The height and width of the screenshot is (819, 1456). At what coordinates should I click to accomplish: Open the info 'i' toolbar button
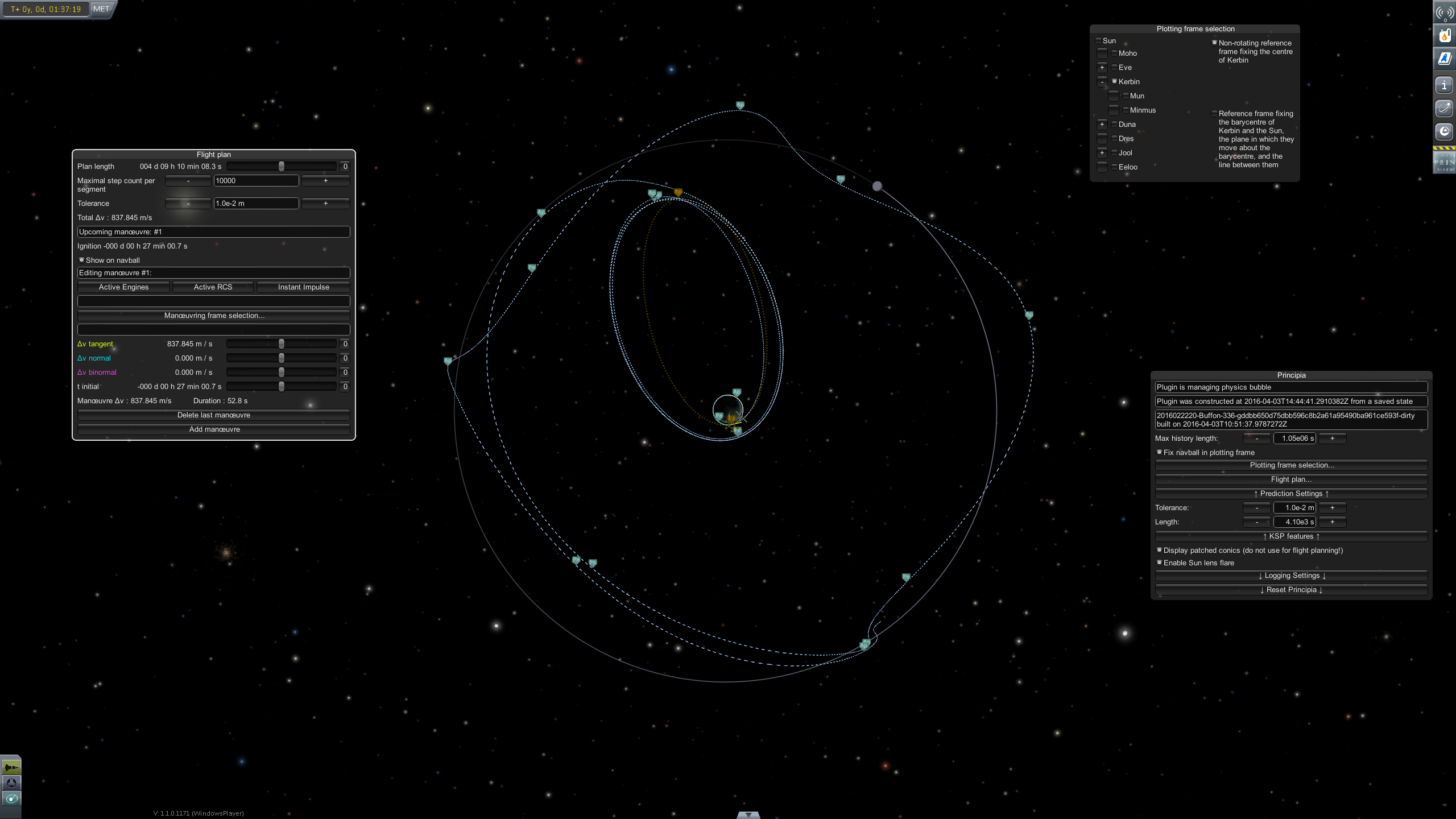point(1444,86)
